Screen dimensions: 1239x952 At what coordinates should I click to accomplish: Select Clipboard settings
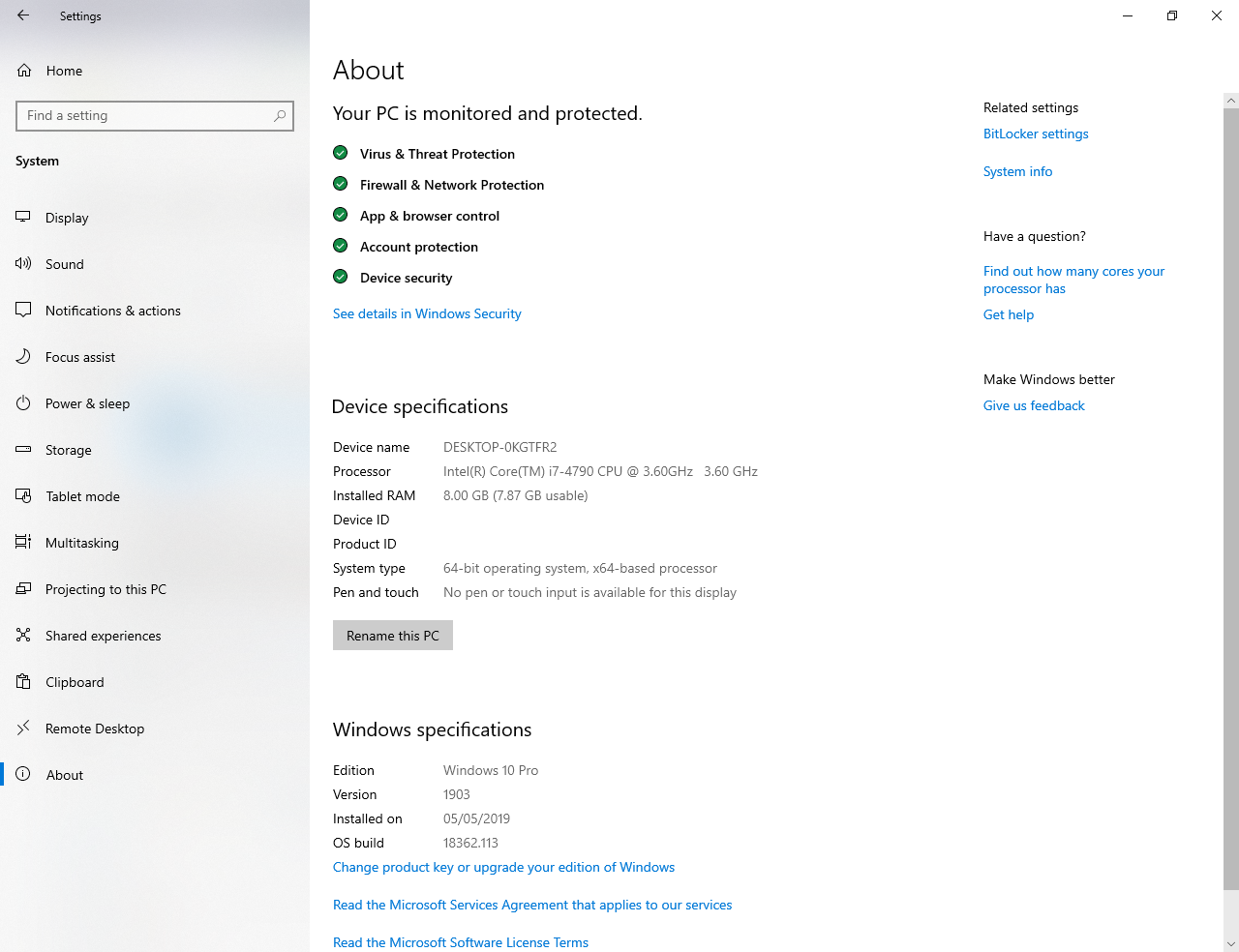(155, 682)
